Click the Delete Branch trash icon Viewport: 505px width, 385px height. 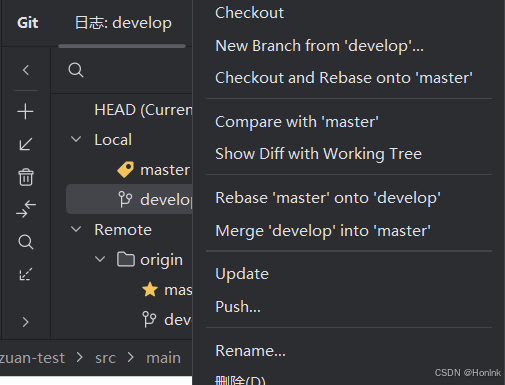(26, 177)
